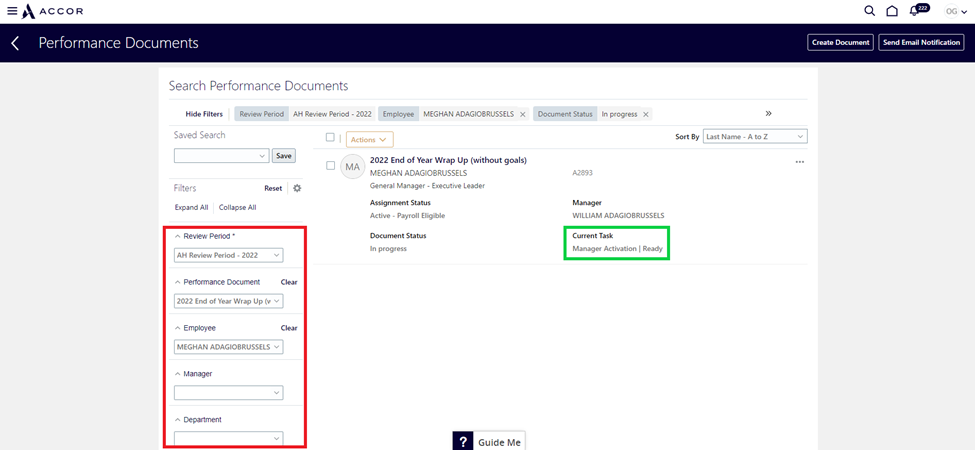
Task: Open the AH Review Period - 2022 dropdown
Action: [x=229, y=255]
